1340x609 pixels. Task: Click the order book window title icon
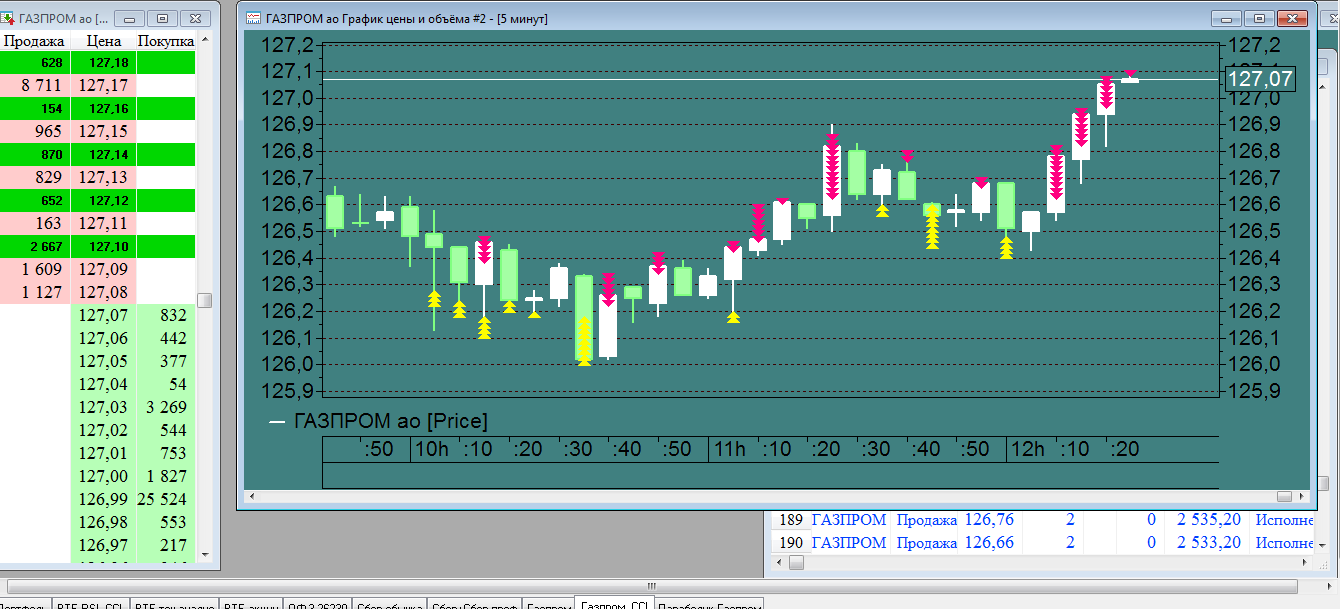point(9,18)
